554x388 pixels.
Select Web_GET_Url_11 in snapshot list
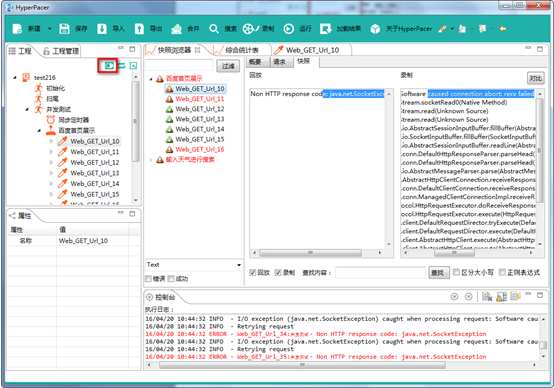[200, 99]
